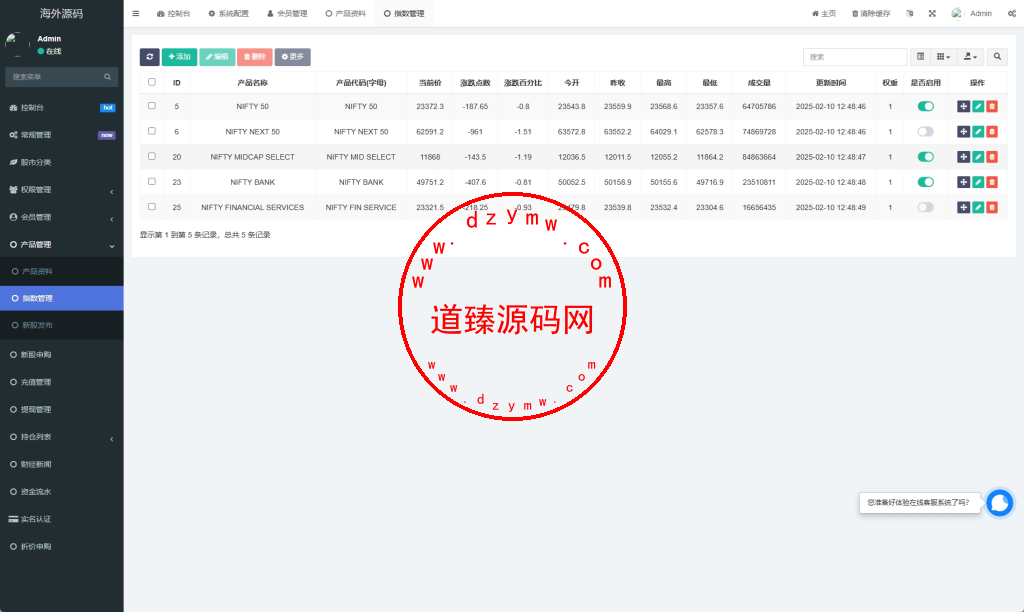The height and width of the screenshot is (612, 1024).
Task: Click delete trash for NIFTY BANK row
Action: click(x=992, y=182)
